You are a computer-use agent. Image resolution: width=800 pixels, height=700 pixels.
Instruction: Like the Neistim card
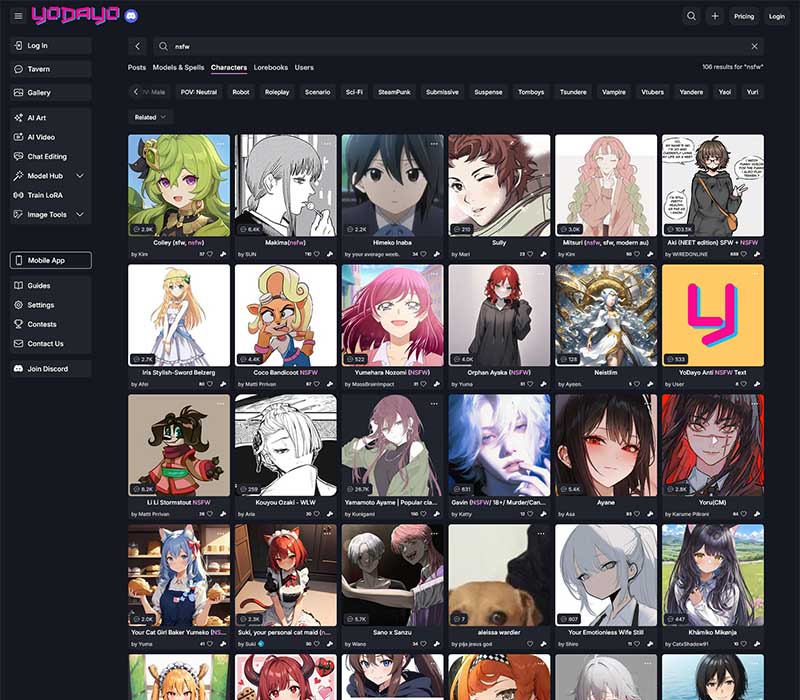click(637, 384)
